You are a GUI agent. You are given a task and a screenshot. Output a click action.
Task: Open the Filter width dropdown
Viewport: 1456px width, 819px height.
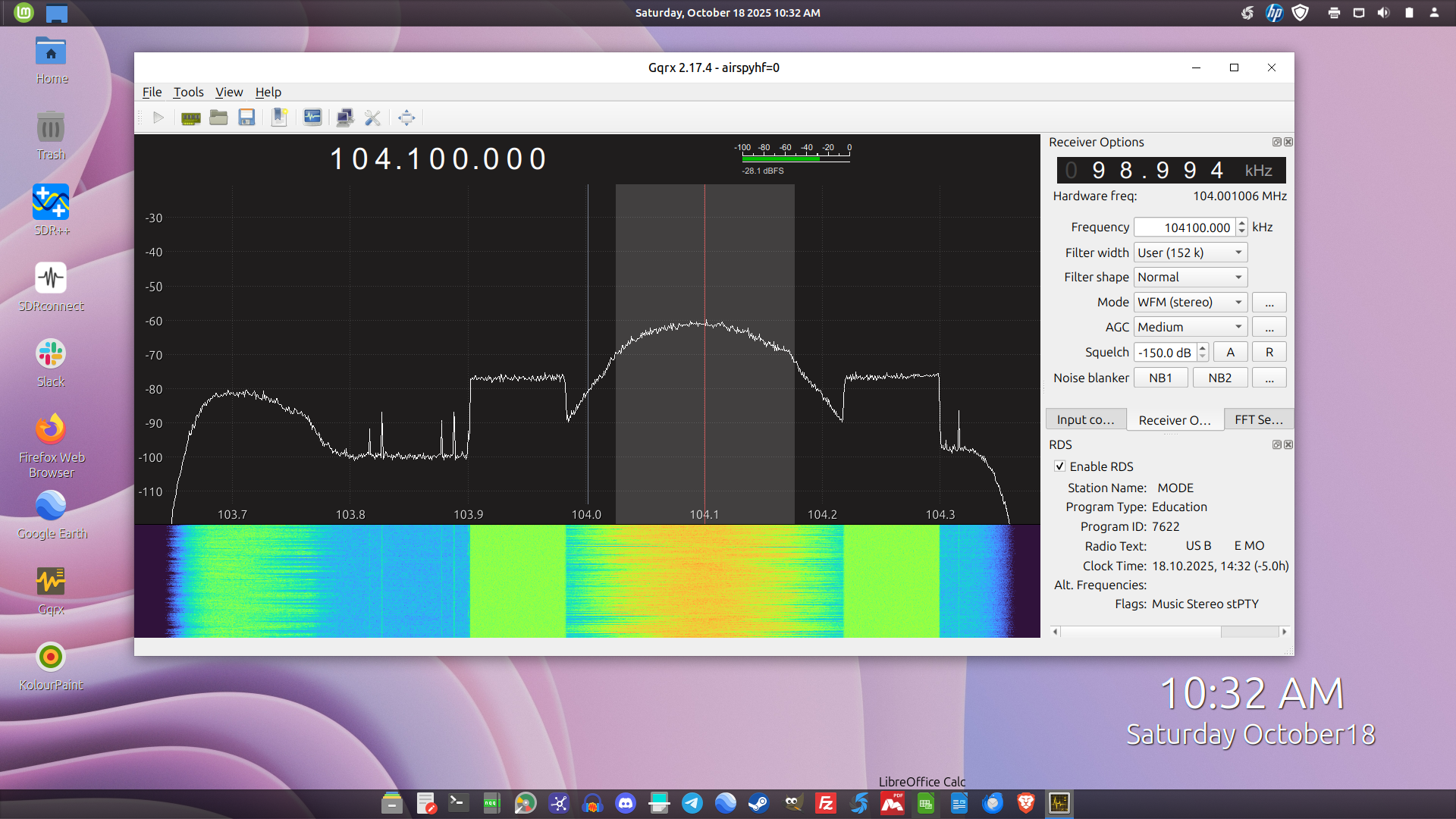(1190, 253)
